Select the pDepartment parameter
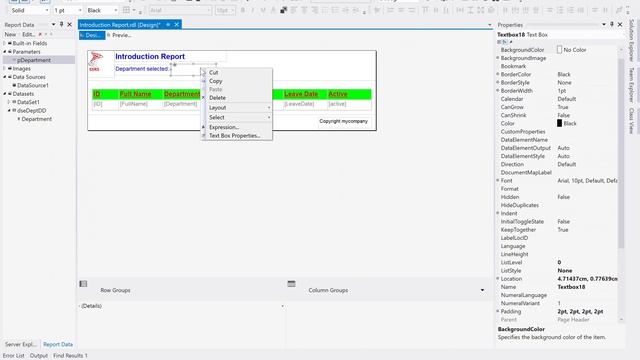Screen dimensions: 640x360 coord(34,60)
